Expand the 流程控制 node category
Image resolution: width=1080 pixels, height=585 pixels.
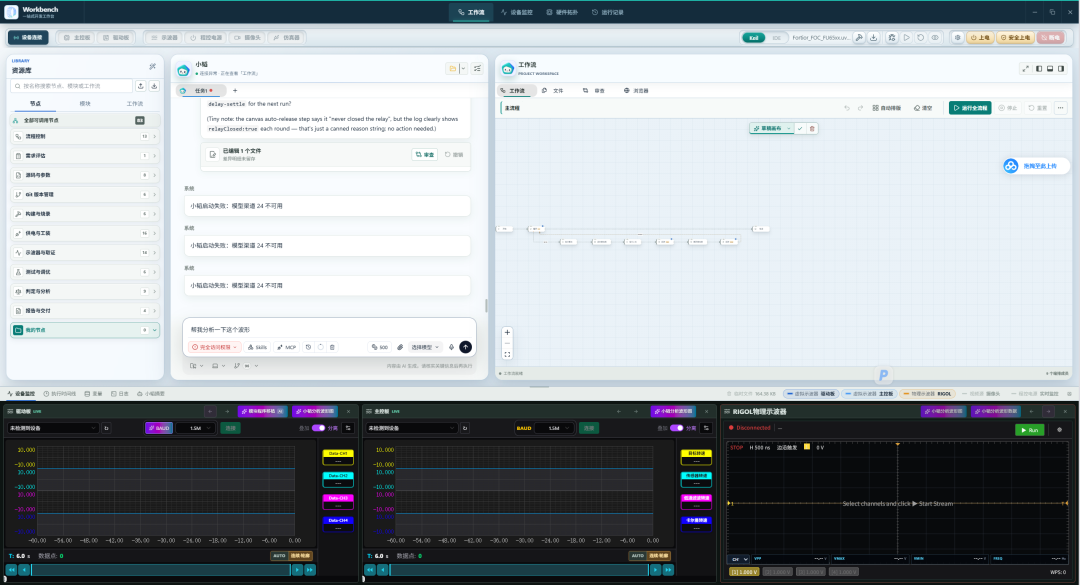85,136
